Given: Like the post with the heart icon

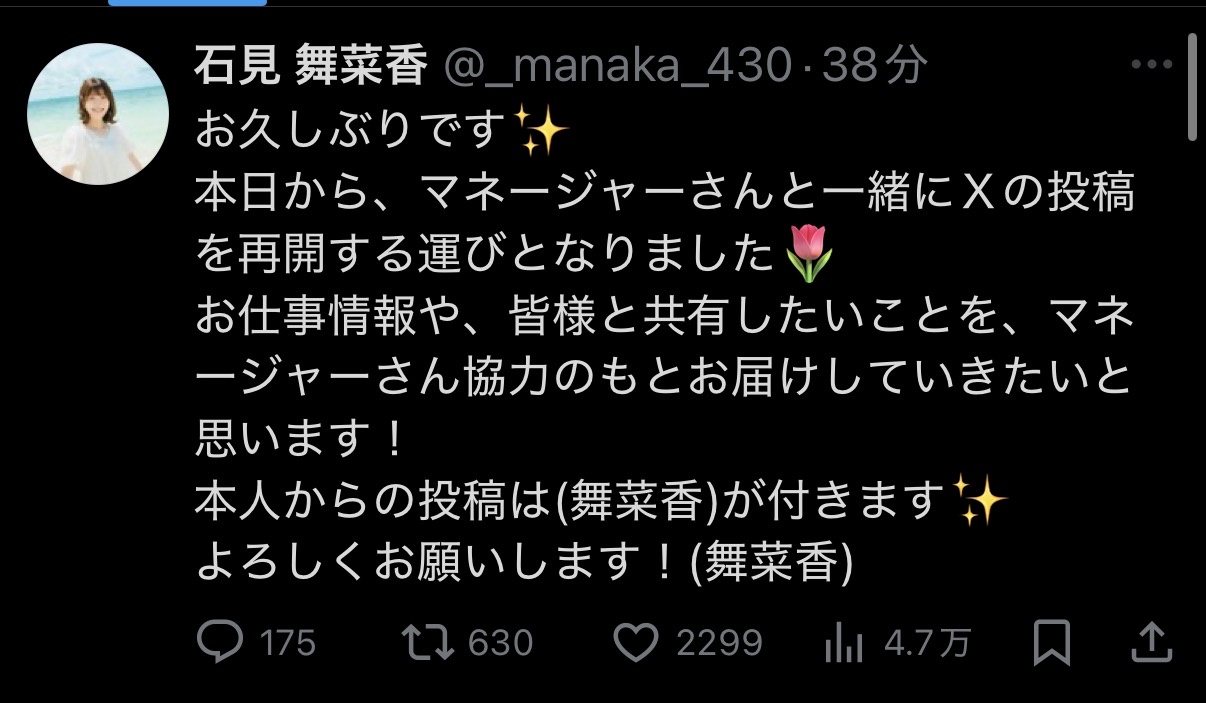Looking at the screenshot, I should coord(636,643).
